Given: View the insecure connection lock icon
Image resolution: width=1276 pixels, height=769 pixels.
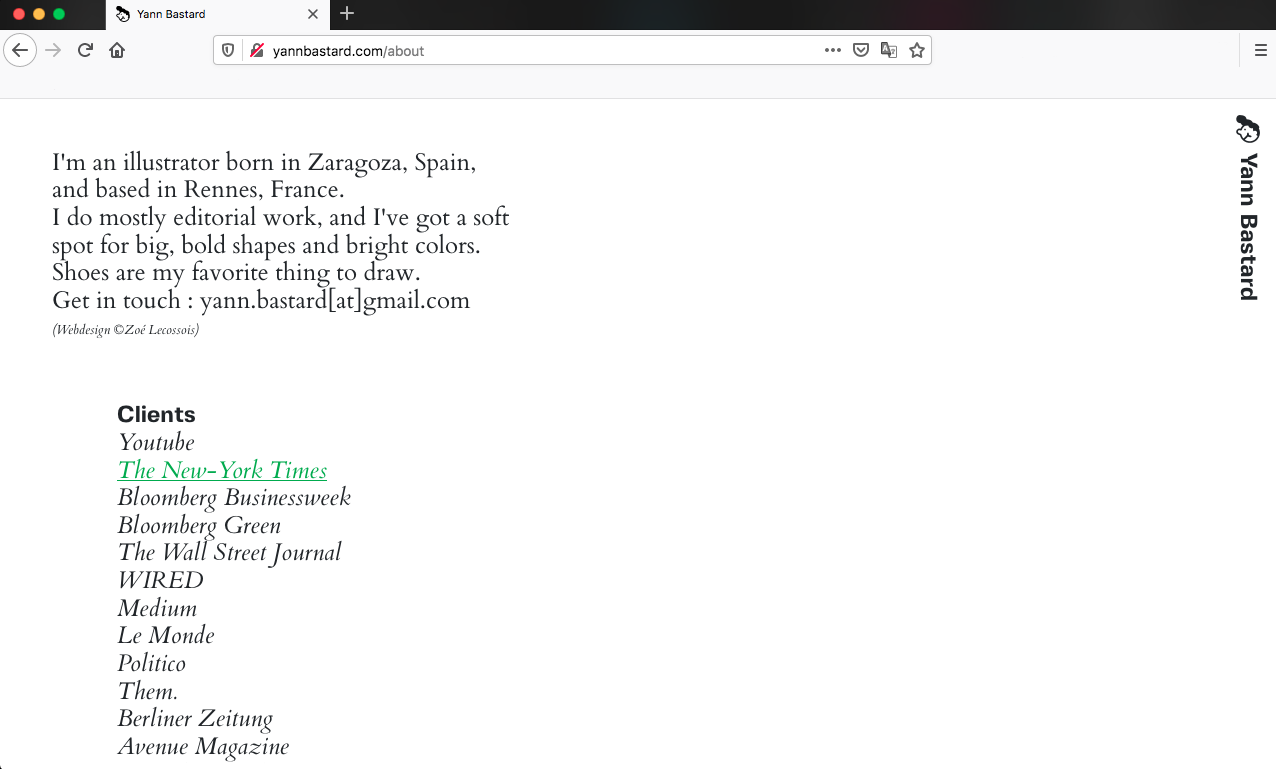Looking at the screenshot, I should click(x=257, y=50).
